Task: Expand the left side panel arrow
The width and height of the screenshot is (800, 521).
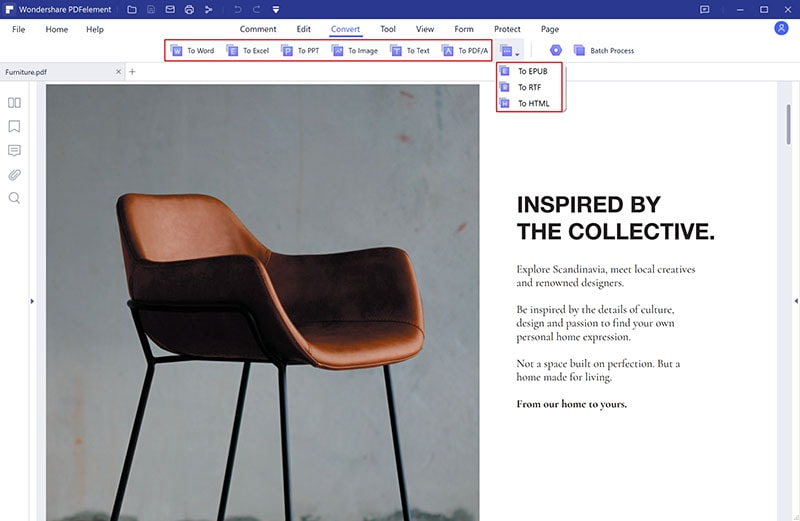Action: click(x=31, y=301)
